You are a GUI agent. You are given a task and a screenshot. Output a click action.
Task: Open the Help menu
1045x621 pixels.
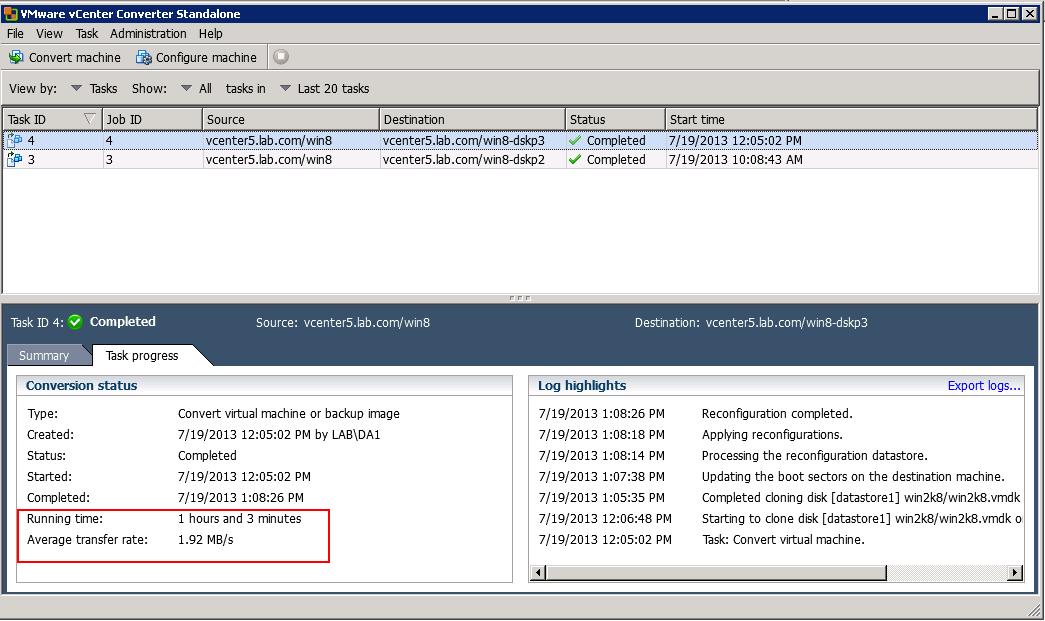[211, 33]
